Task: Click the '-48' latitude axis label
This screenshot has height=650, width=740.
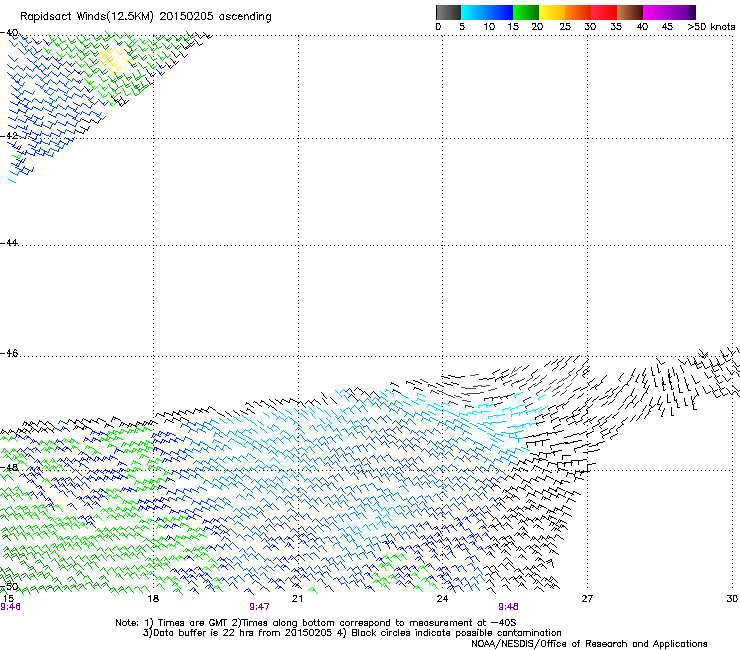Action: pos(9,467)
